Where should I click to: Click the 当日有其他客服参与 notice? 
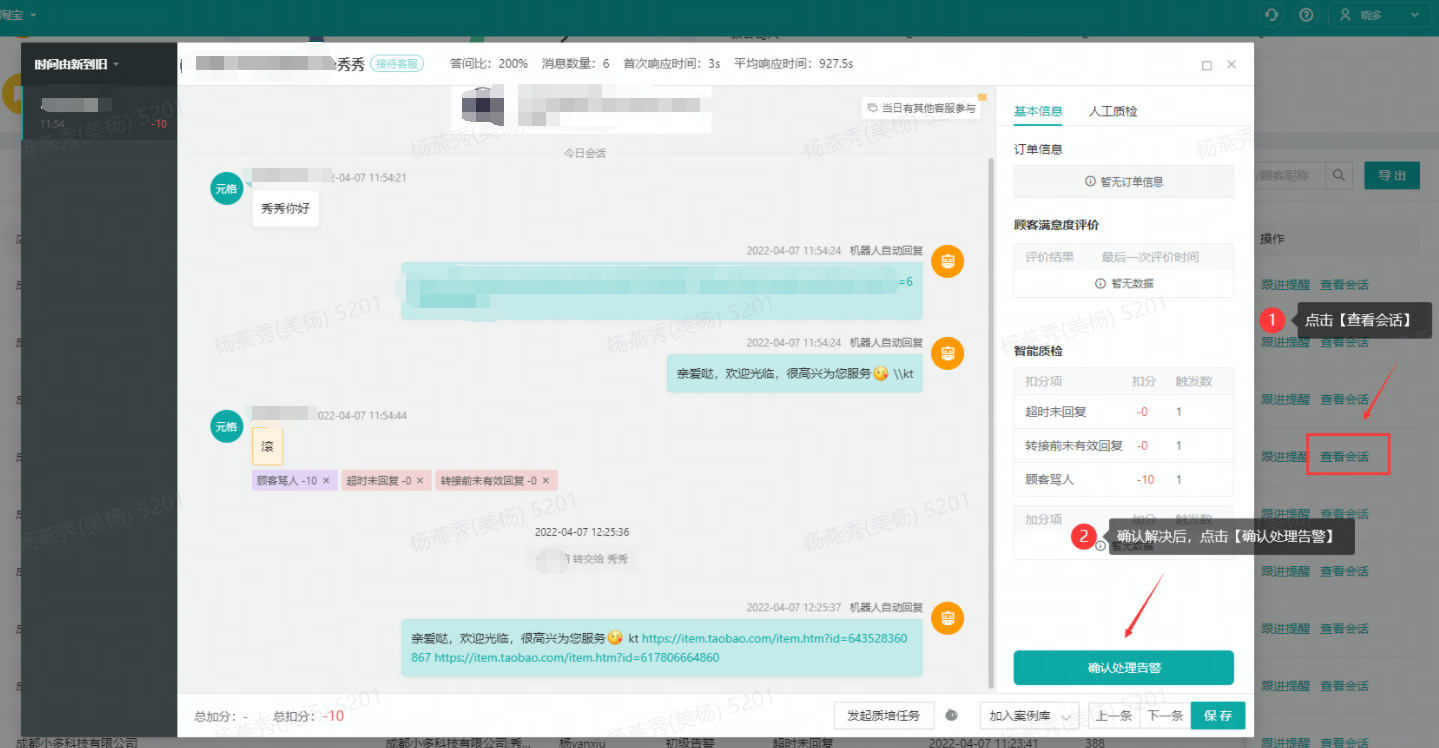tap(920, 108)
